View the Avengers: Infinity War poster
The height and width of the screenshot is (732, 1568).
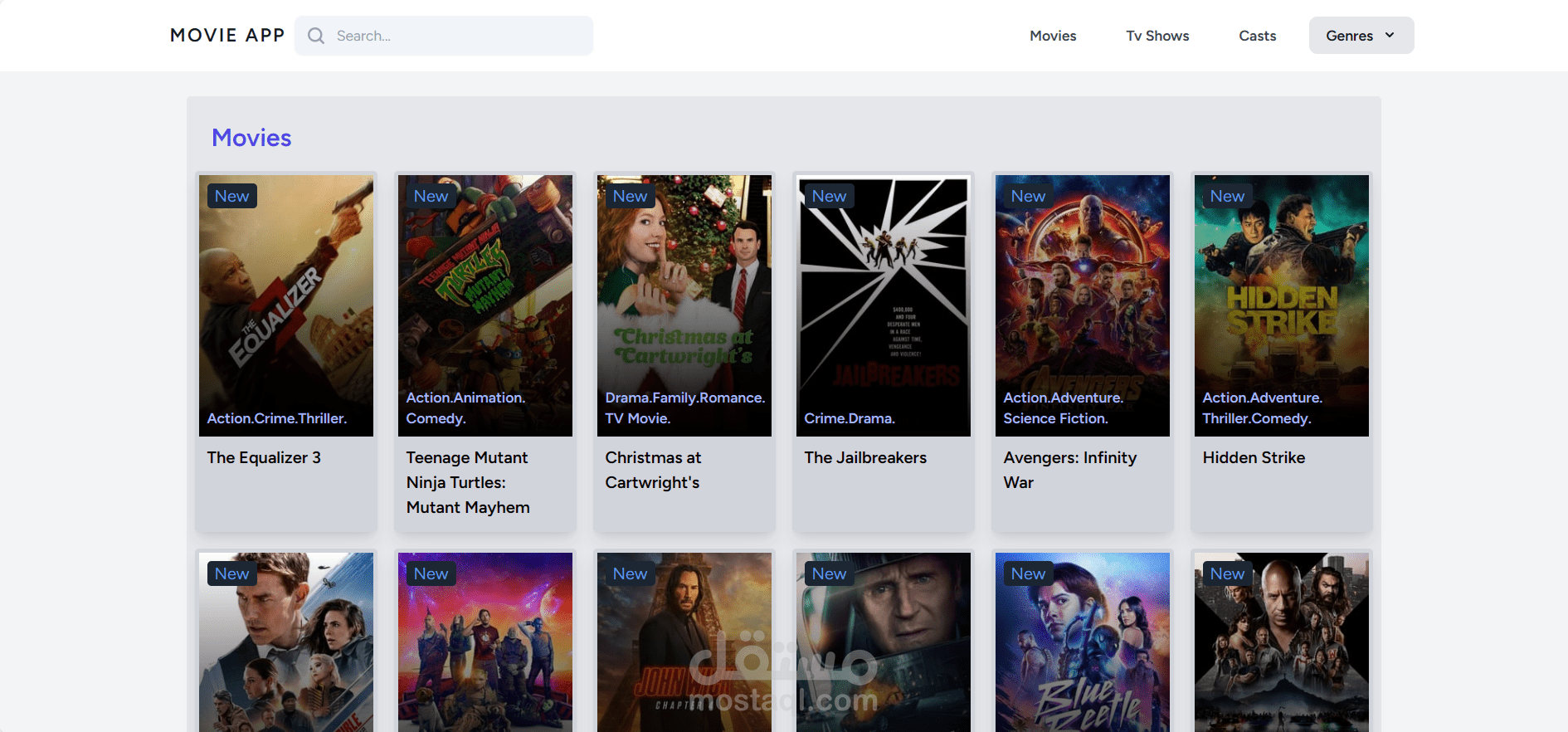coord(1083,305)
